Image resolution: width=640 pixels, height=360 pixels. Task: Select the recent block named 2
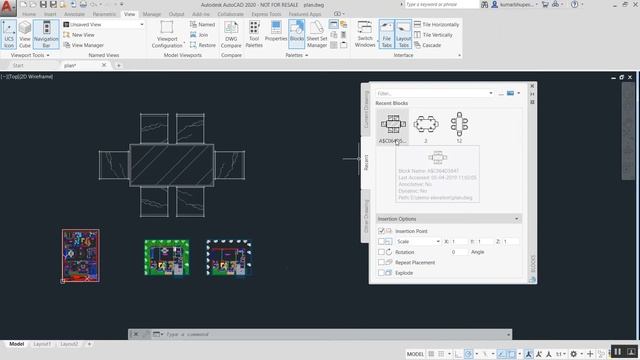click(x=426, y=127)
